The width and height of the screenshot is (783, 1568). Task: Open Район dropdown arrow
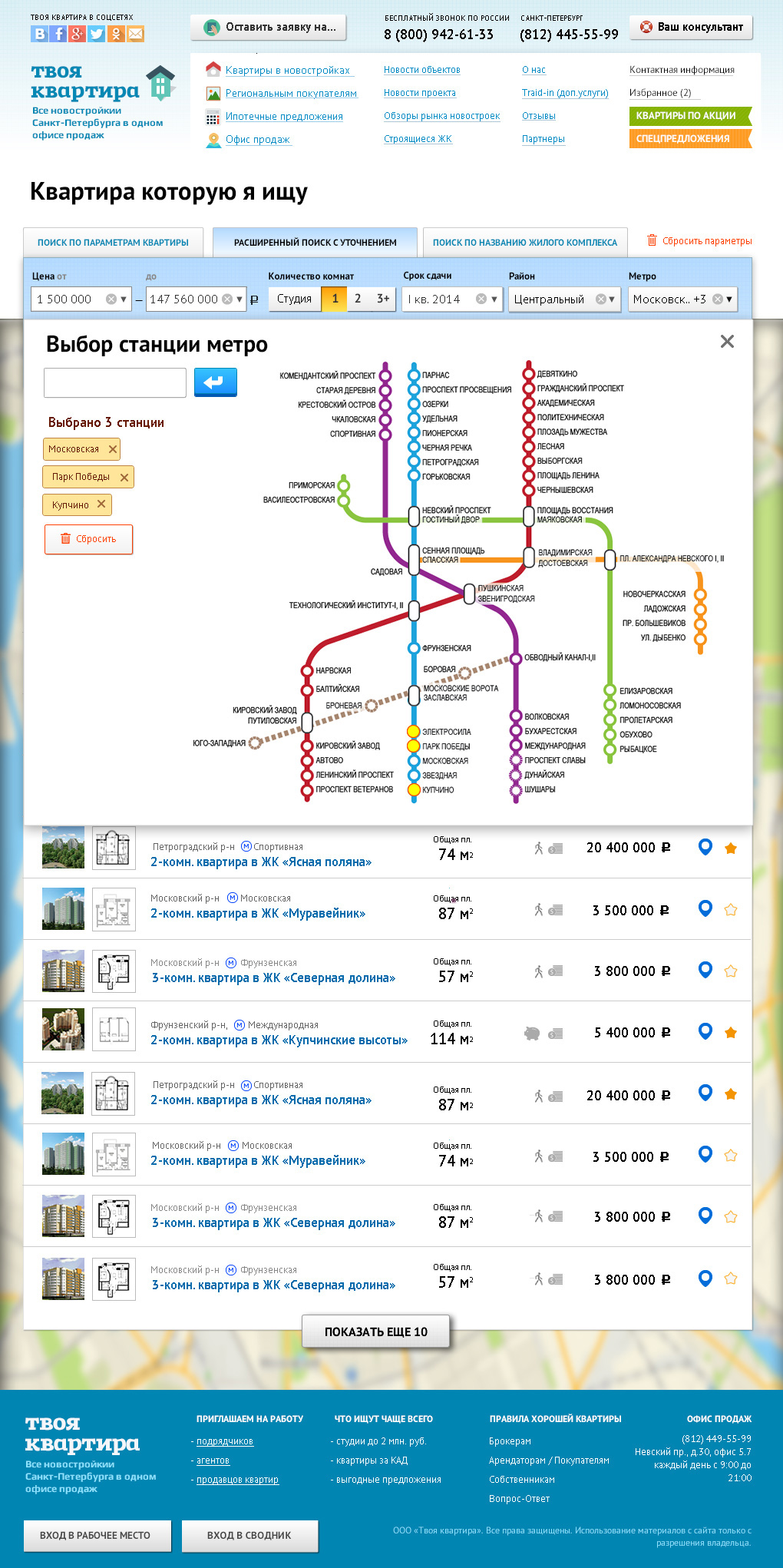613,299
